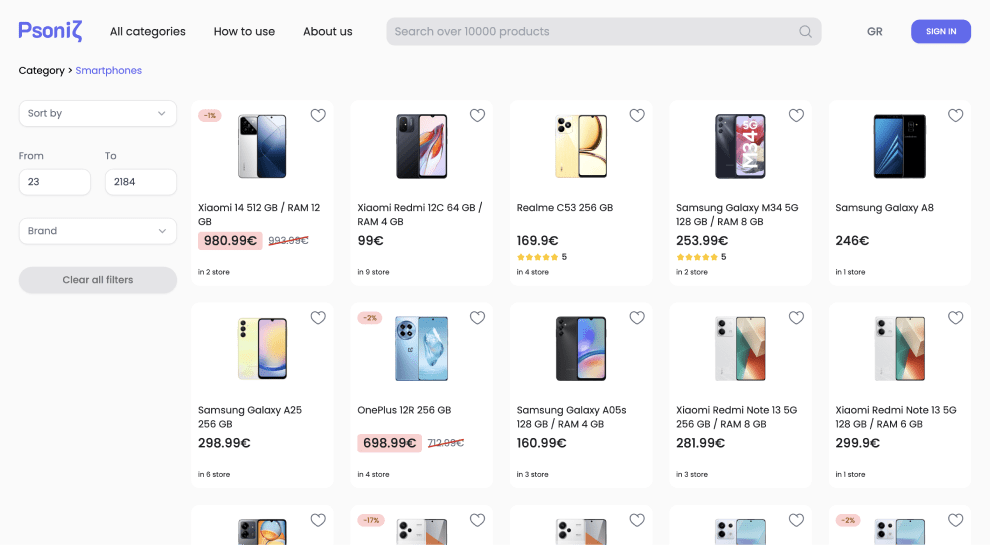Click heart icon on OnePlus 12R
Image resolution: width=990 pixels, height=545 pixels.
tap(477, 318)
